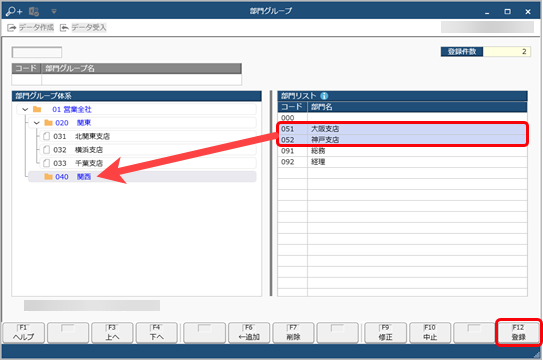Click the F1 ヘルプ button
The height and width of the screenshot is (360, 543).
pos(24,333)
